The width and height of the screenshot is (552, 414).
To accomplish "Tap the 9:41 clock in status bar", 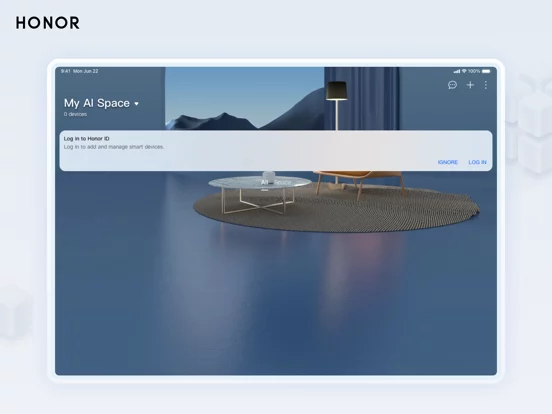I will pos(66,71).
